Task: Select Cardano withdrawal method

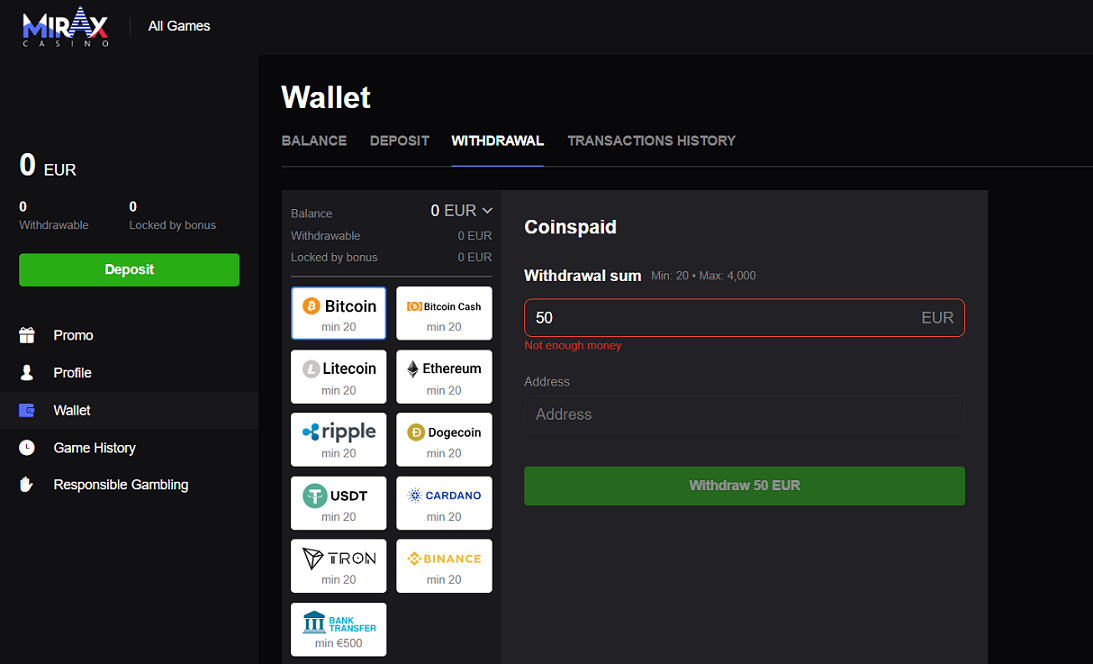Action: (444, 503)
